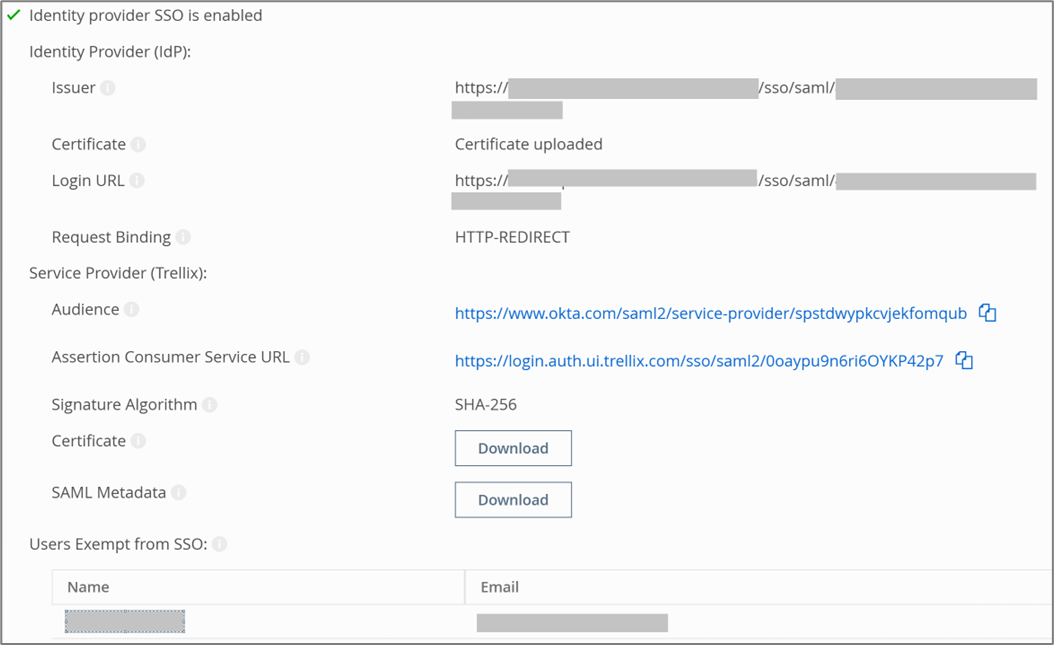1054x645 pixels.
Task: Click the Name column header
Action: pos(88,587)
